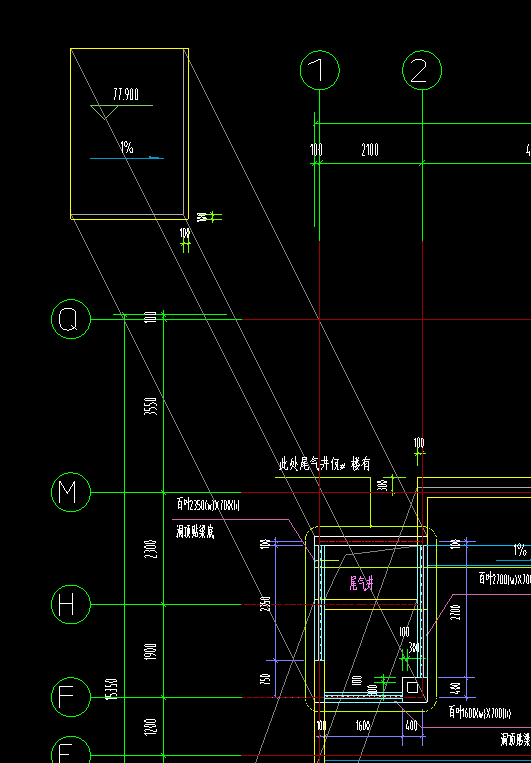Pick the 750 dimension left of the shaft

tap(266, 678)
